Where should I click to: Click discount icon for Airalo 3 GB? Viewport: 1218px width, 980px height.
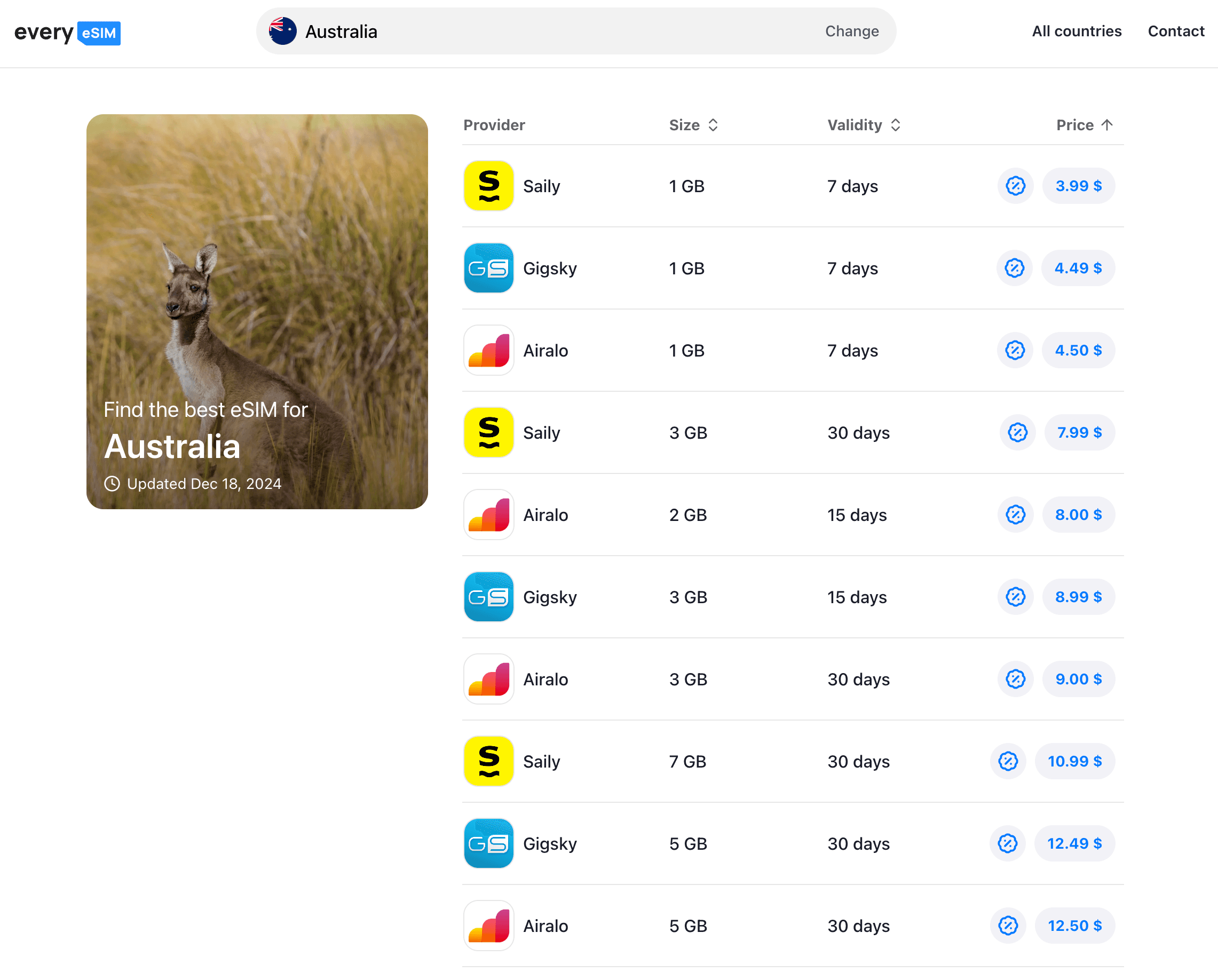pos(1015,679)
